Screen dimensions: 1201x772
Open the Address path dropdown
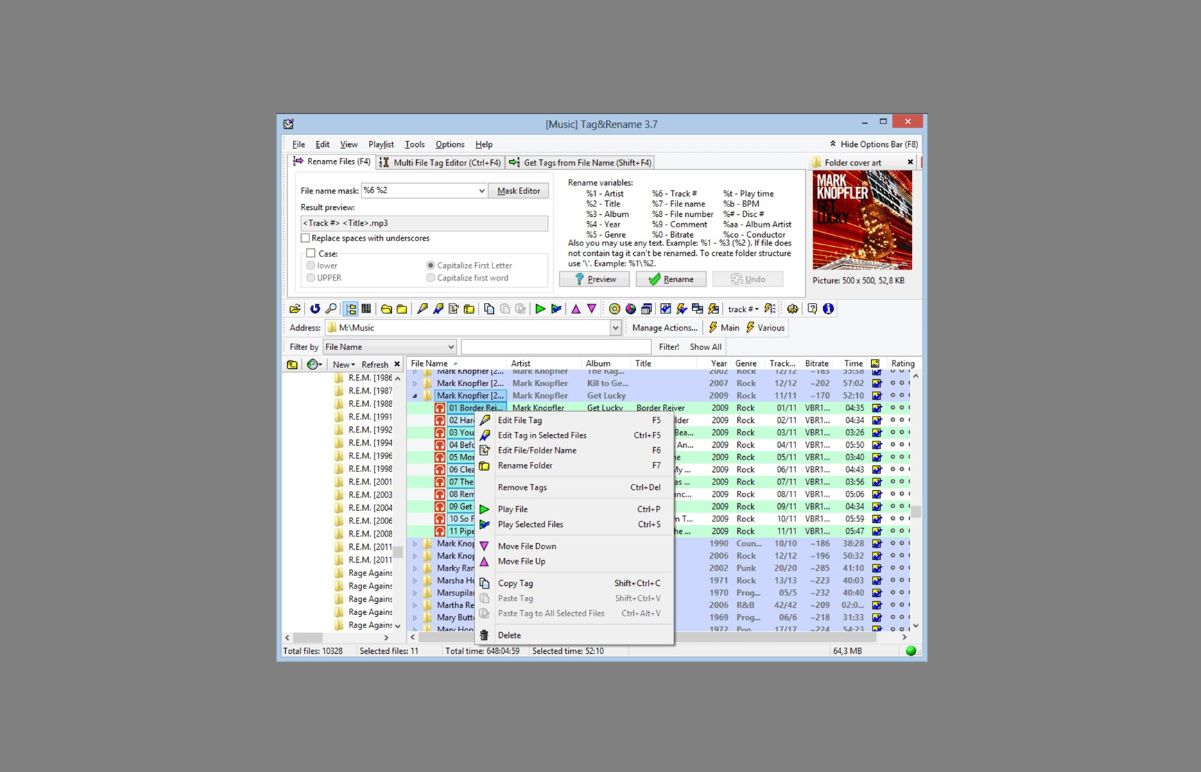pos(615,328)
